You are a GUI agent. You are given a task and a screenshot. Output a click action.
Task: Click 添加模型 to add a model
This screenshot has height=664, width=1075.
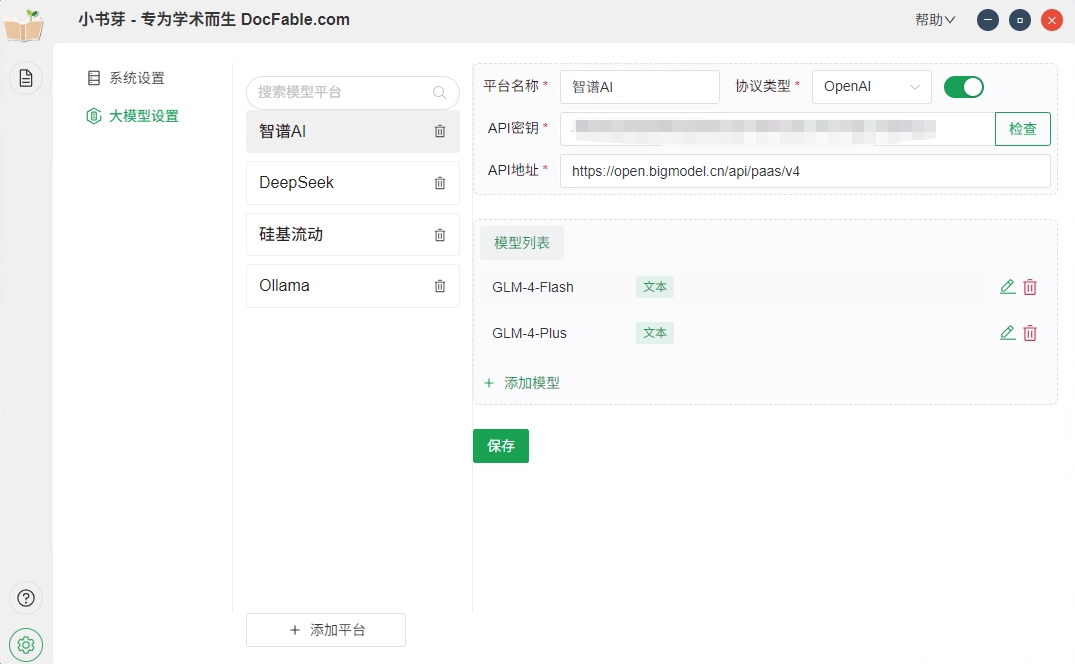(522, 383)
